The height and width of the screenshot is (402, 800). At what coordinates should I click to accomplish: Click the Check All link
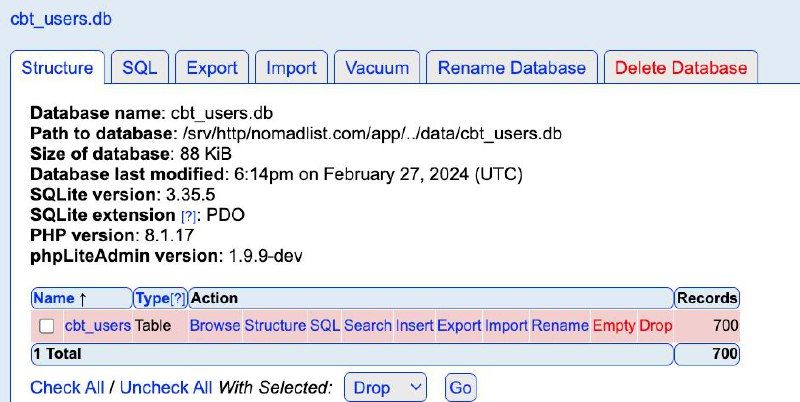[67, 387]
